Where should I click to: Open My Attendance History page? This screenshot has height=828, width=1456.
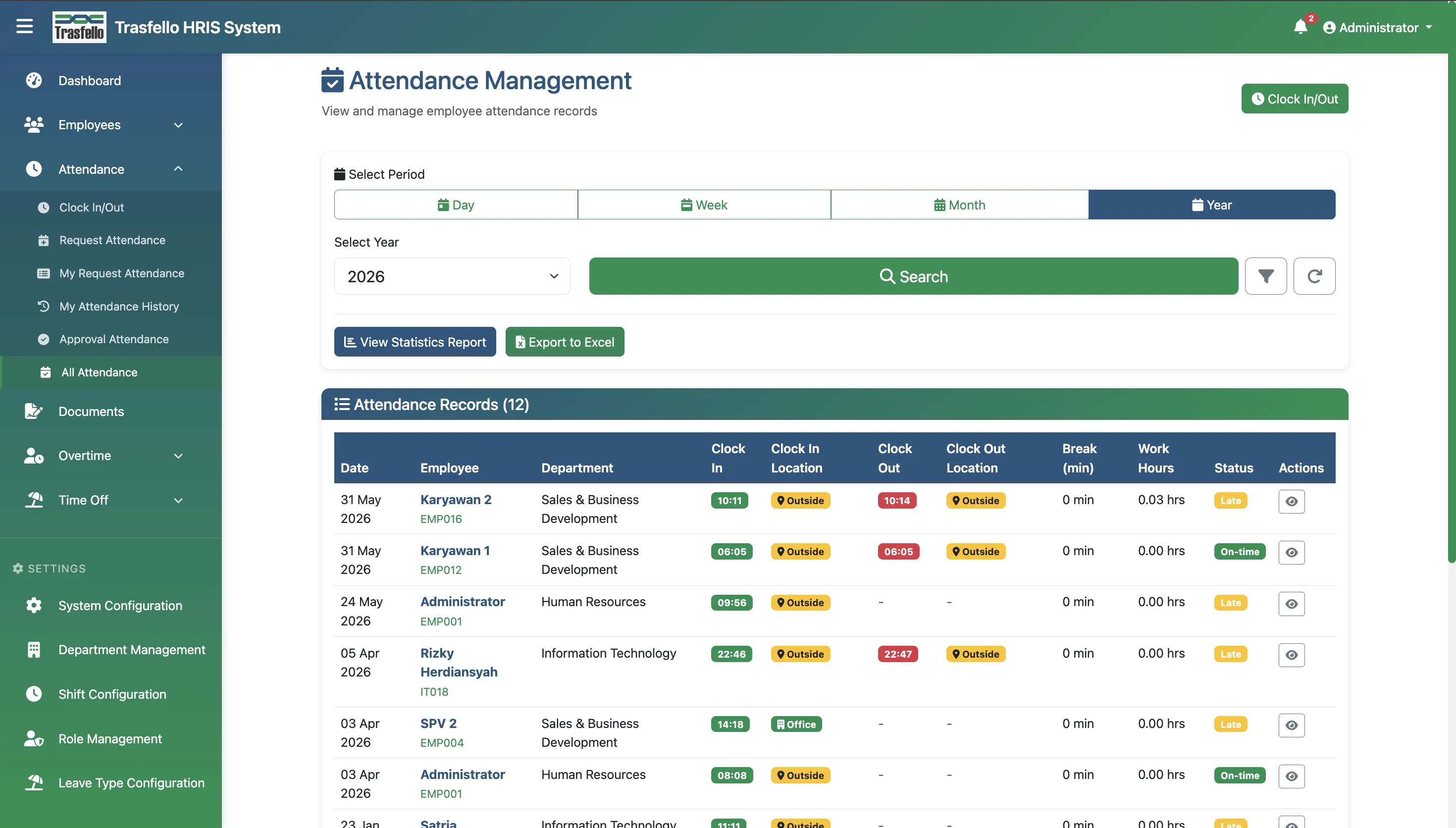pos(111,307)
